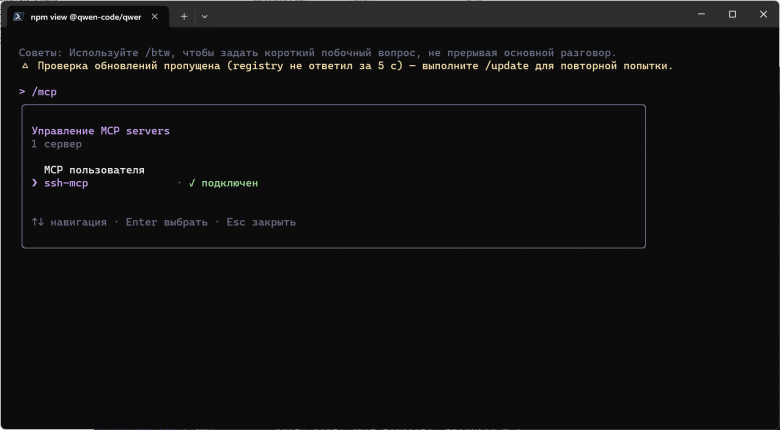The height and width of the screenshot is (430, 780).
Task: Click the selection chevron beside ssh-mcp
Action: [x=34, y=183]
